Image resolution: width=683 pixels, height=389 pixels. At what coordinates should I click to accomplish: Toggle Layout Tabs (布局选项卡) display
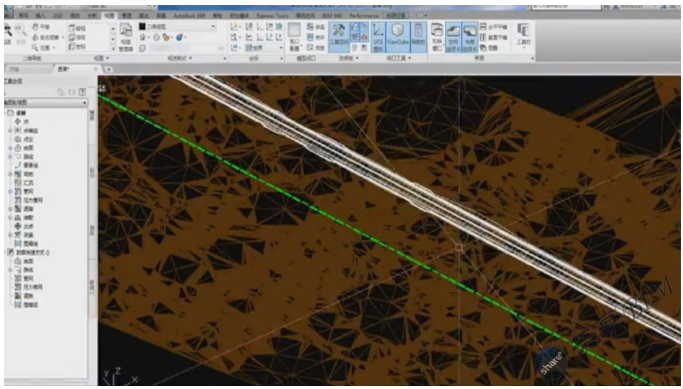(x=470, y=37)
